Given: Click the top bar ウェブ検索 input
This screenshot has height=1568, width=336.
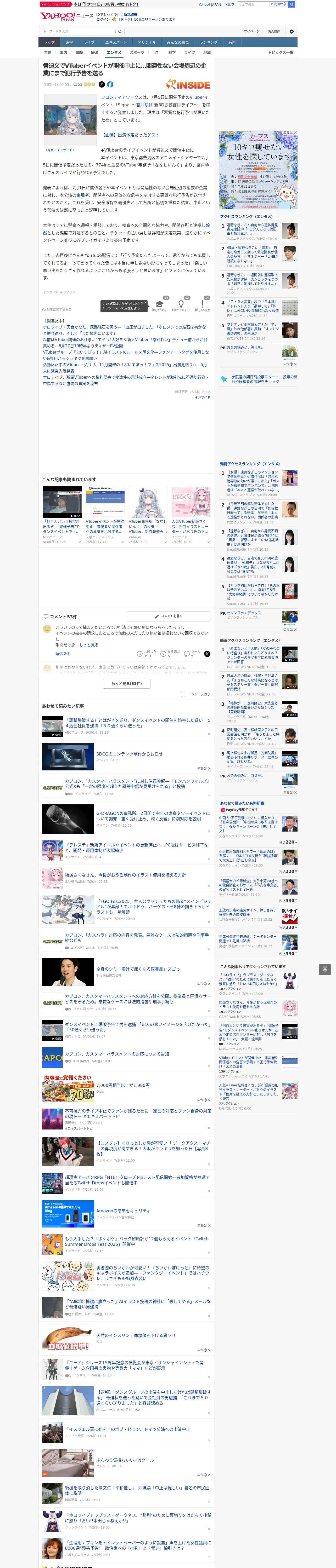Looking at the screenshot, I should click(x=254, y=4).
